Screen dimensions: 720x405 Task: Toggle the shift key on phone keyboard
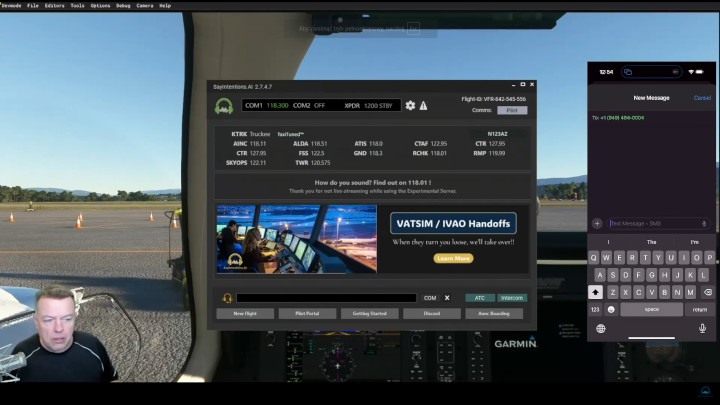(596, 292)
